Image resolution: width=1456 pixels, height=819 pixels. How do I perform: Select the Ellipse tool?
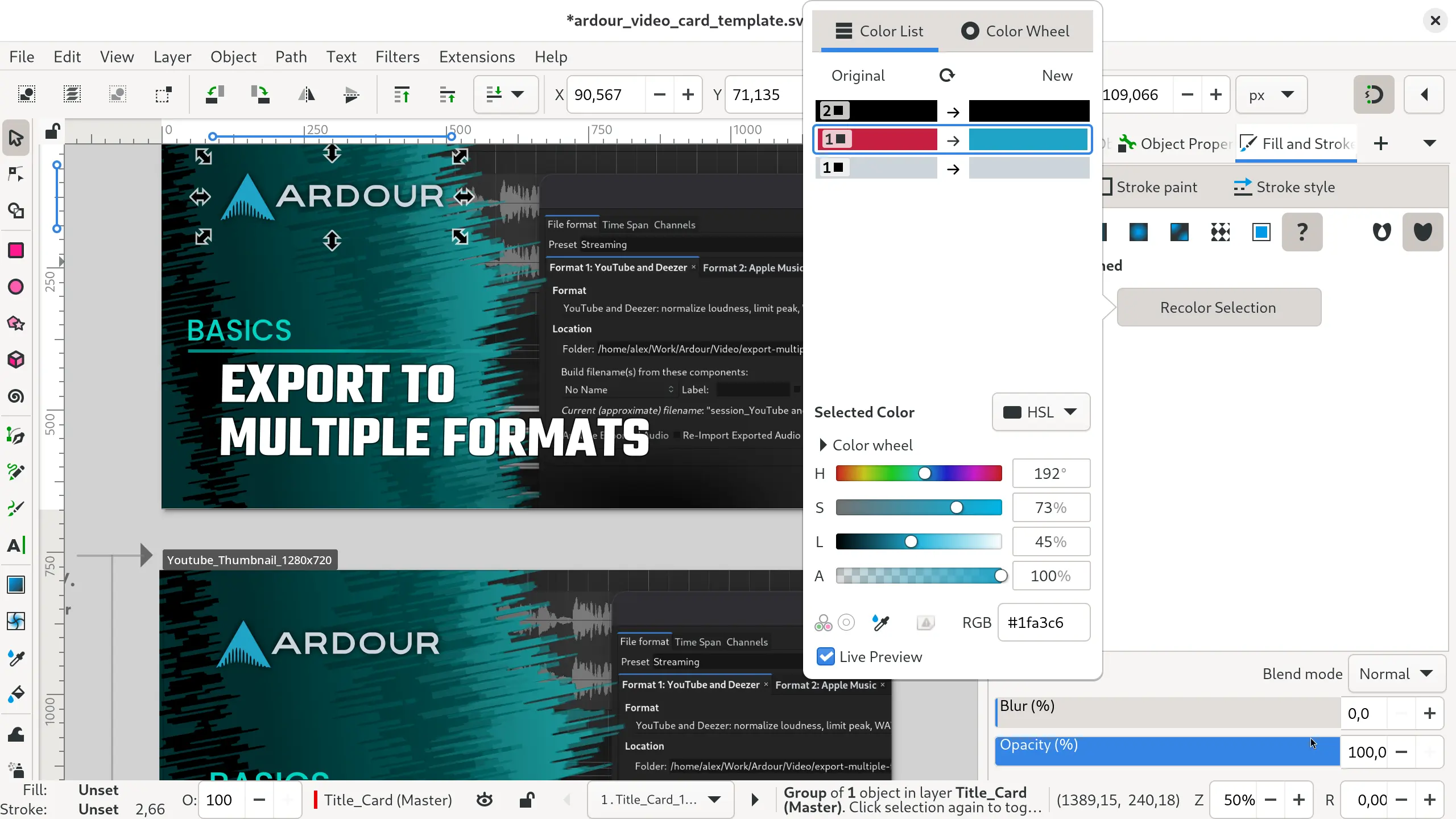(x=16, y=287)
